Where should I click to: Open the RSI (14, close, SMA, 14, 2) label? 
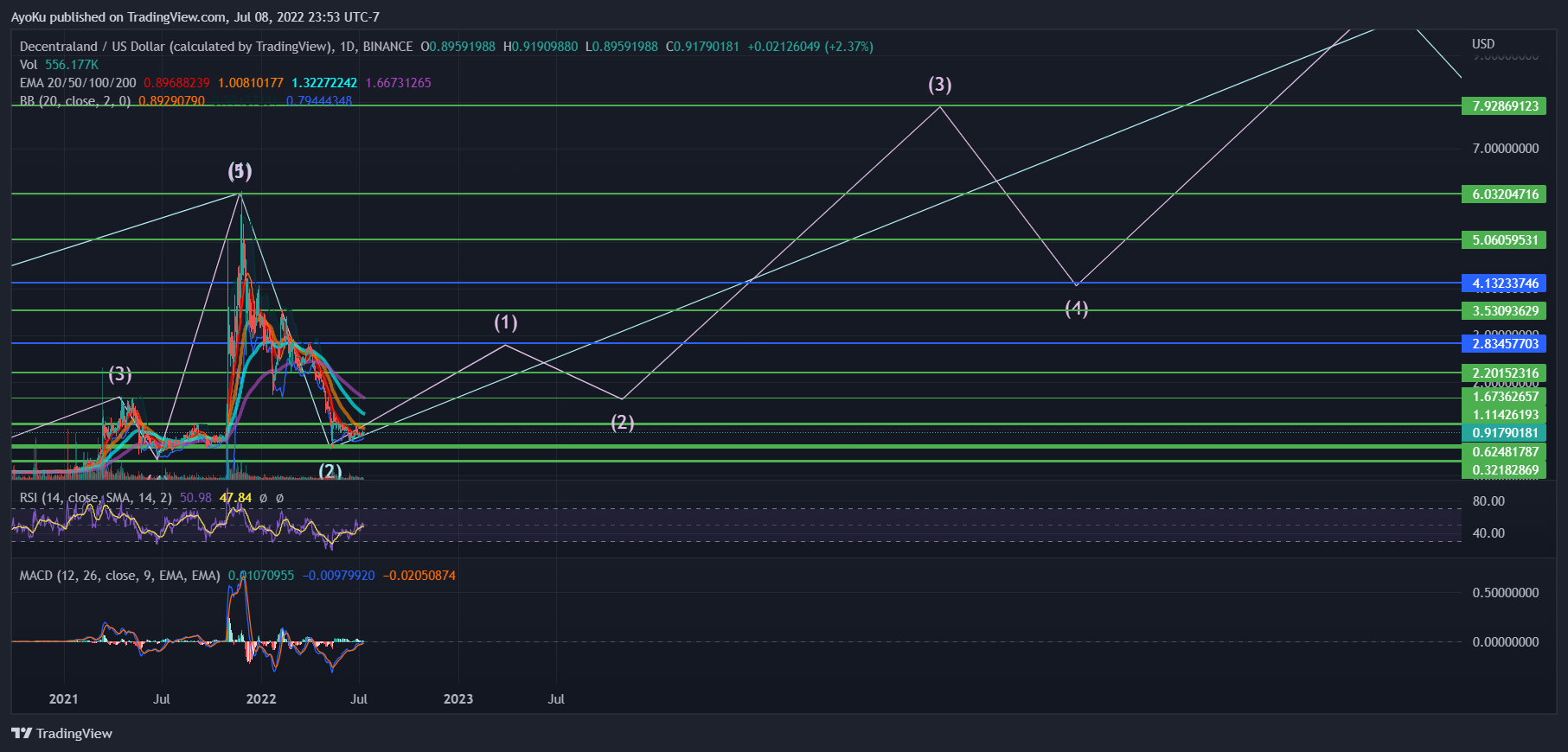pyautogui.click(x=95, y=498)
